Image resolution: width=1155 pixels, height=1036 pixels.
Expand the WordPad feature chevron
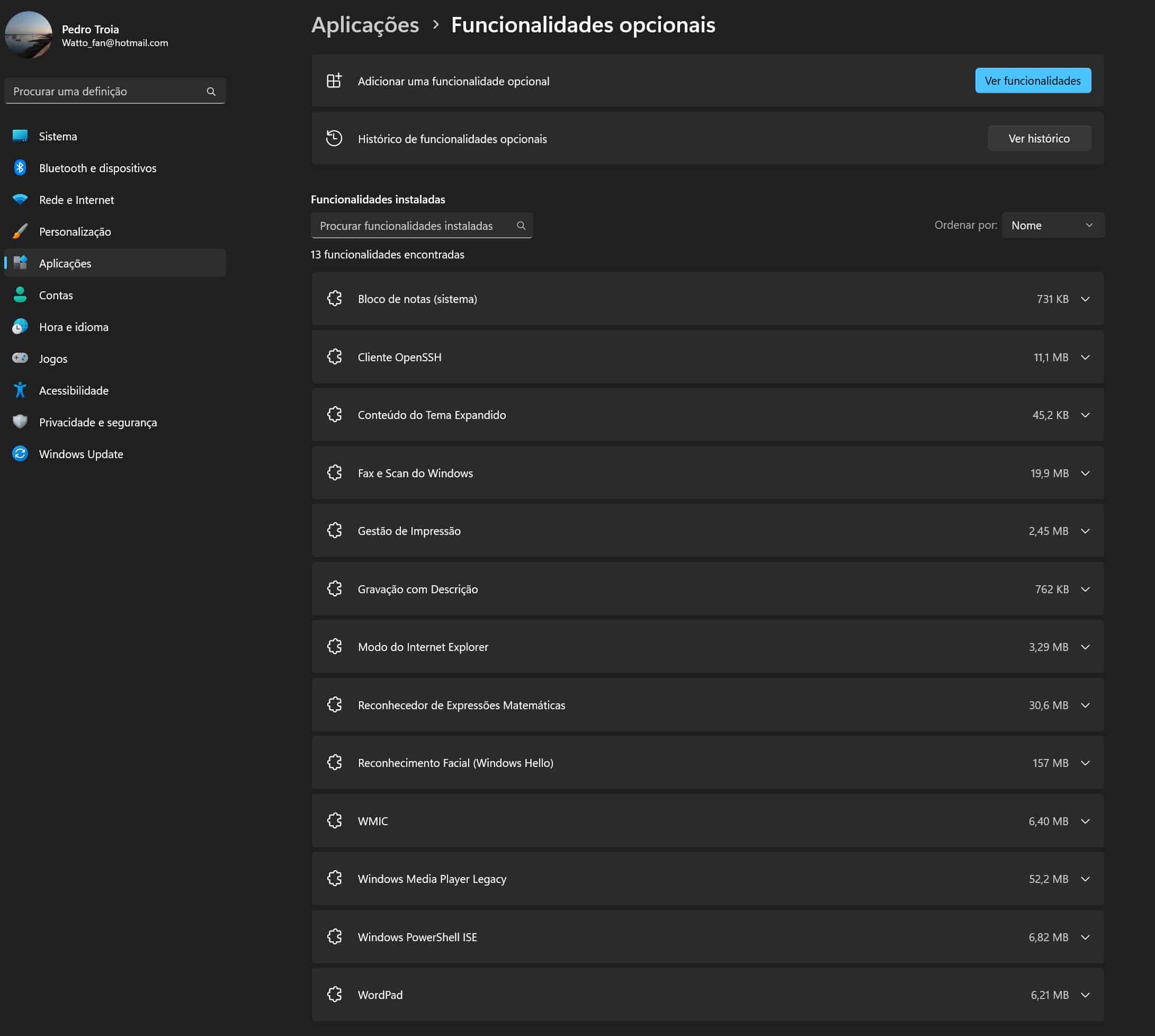click(1085, 995)
